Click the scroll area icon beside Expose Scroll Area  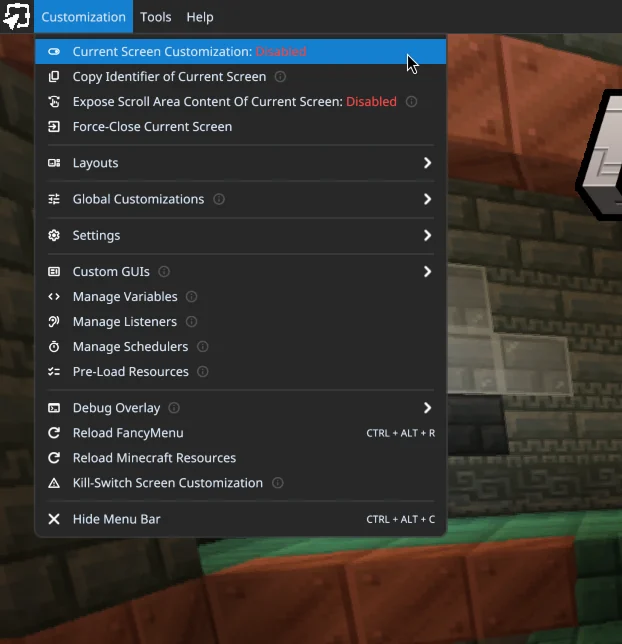click(x=54, y=101)
